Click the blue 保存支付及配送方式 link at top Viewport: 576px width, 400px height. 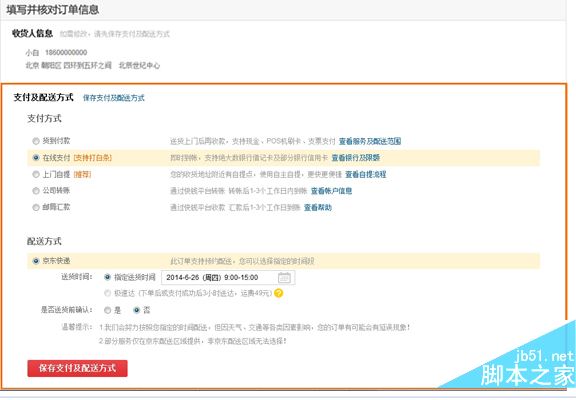pos(114,98)
